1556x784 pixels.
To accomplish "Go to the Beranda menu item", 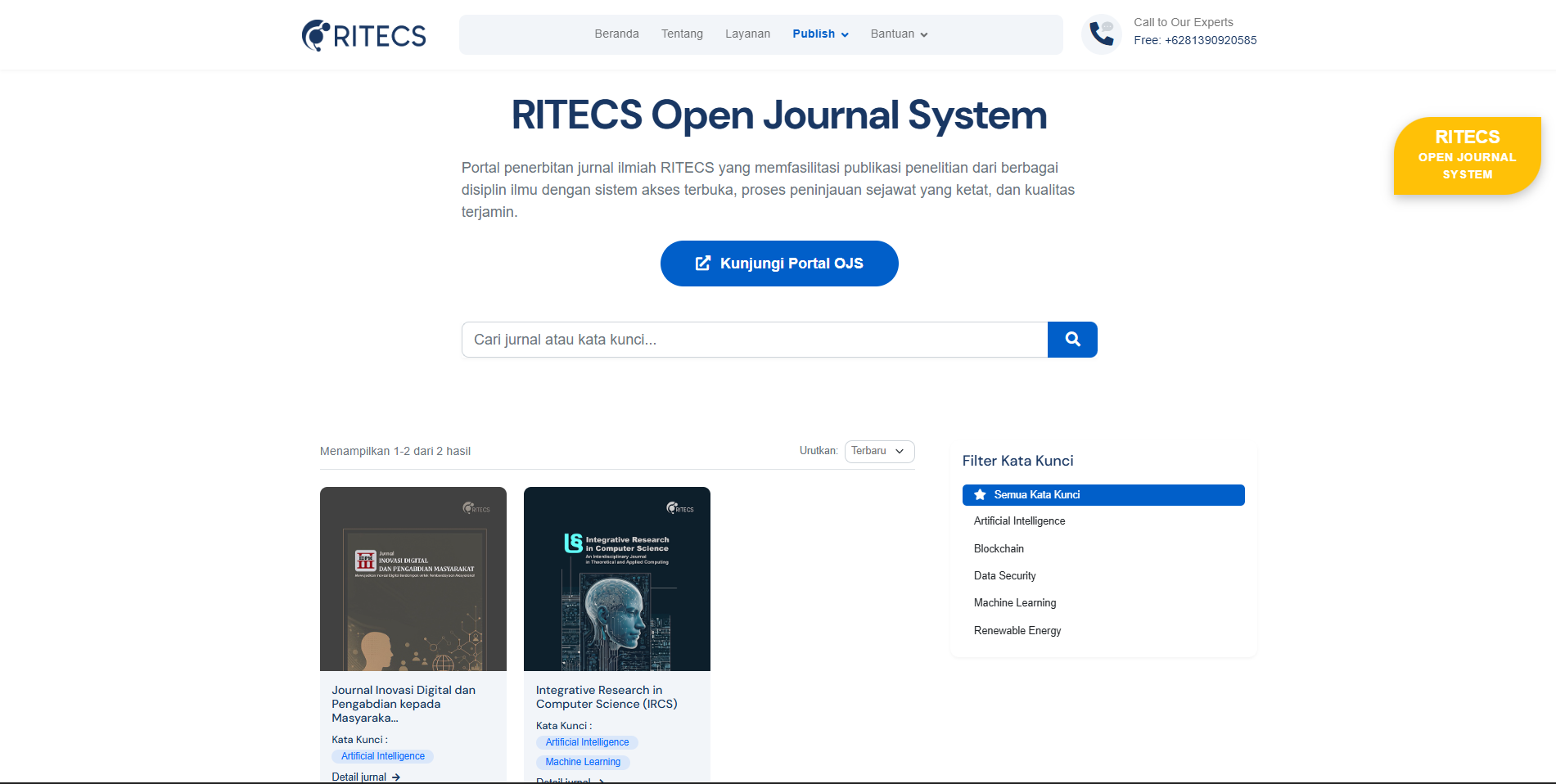I will click(616, 34).
